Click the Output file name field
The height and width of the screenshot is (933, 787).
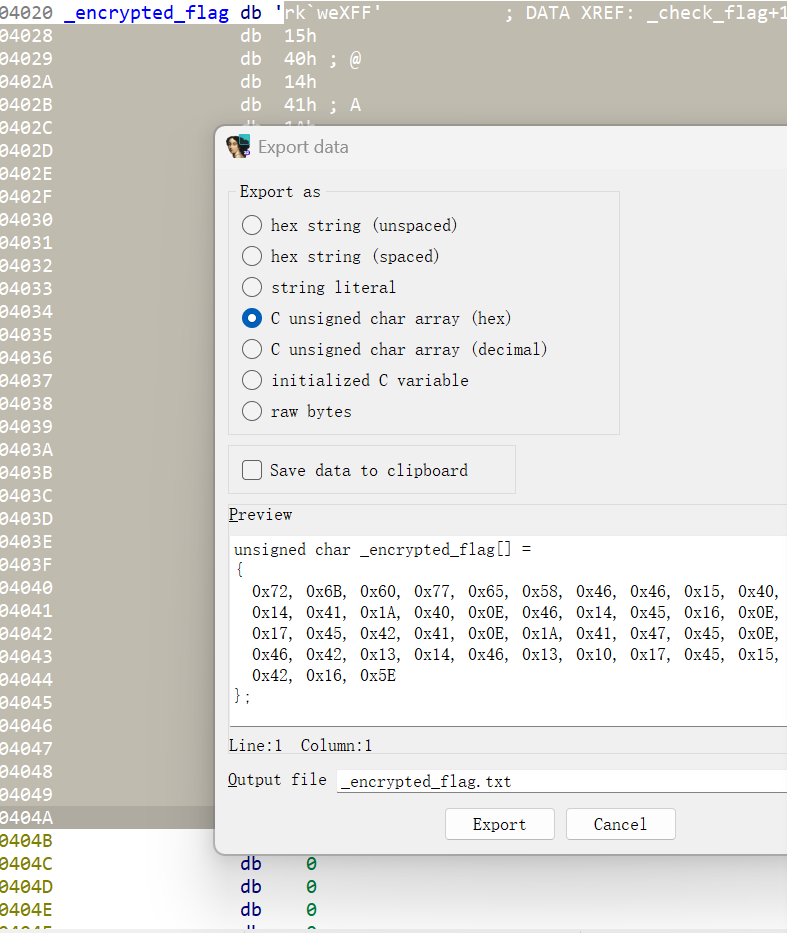click(560, 781)
